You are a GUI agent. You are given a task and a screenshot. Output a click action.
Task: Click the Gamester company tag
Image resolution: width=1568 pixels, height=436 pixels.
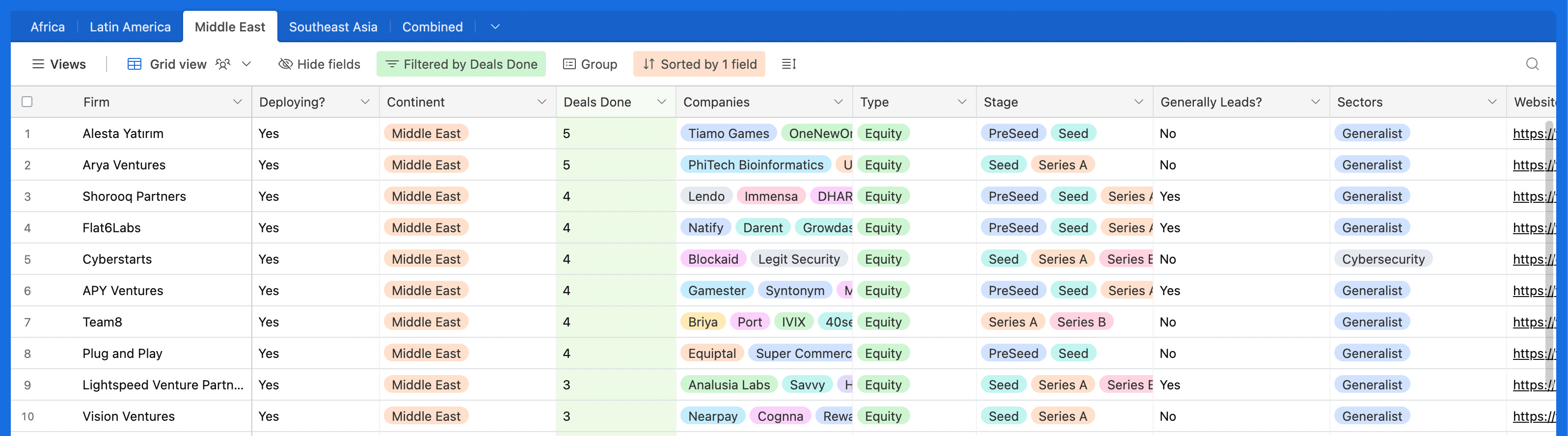click(716, 291)
